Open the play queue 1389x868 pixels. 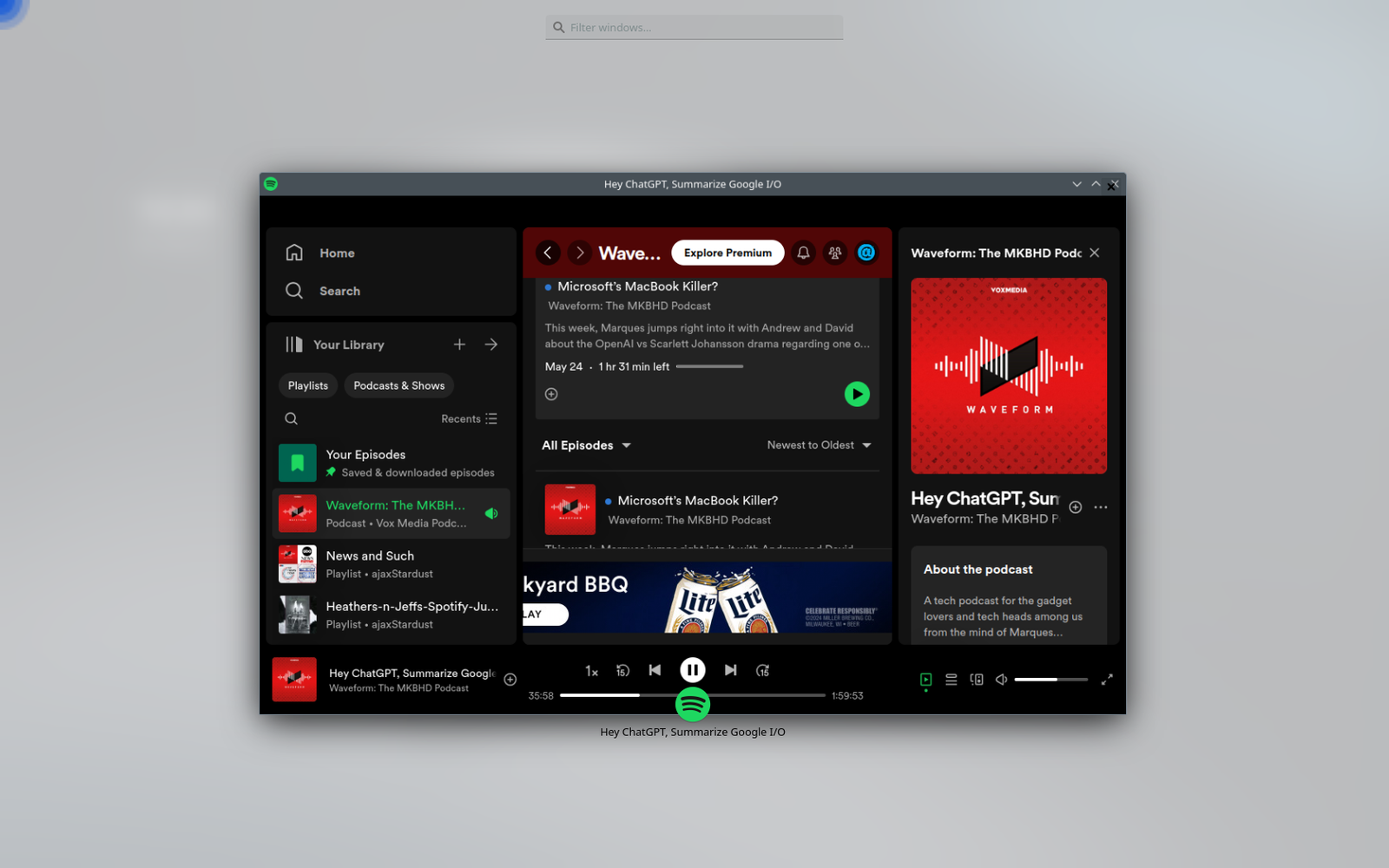pyautogui.click(x=951, y=680)
